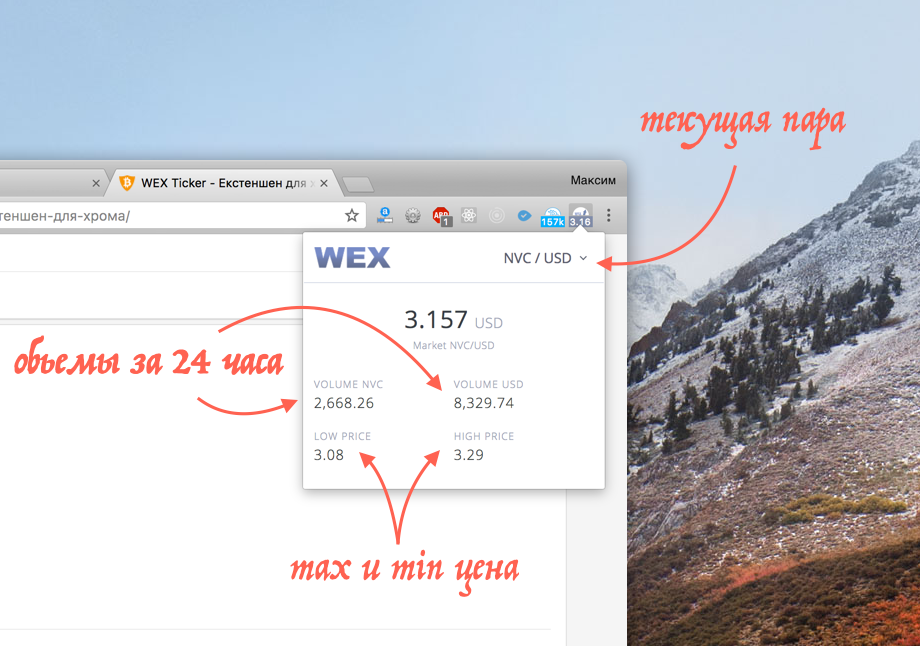Open the Alexa rank extension icon
920x646 pixels.
click(385, 215)
